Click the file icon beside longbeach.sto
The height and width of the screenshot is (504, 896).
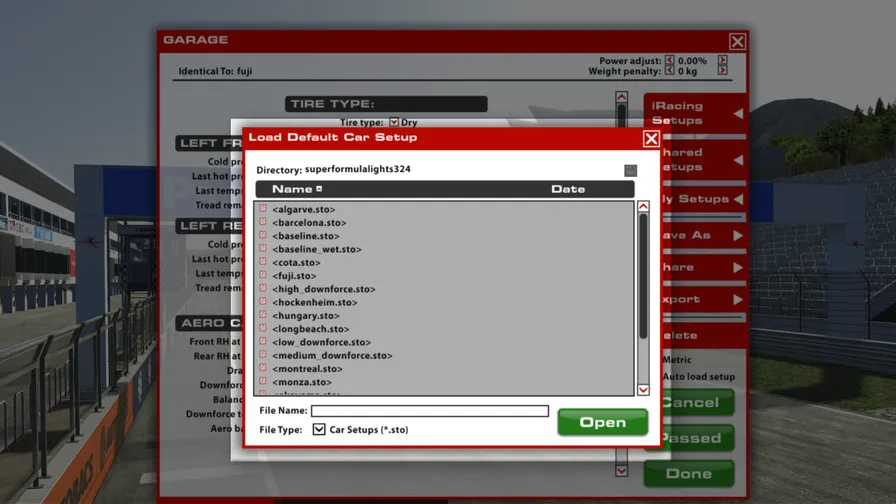[263, 328]
